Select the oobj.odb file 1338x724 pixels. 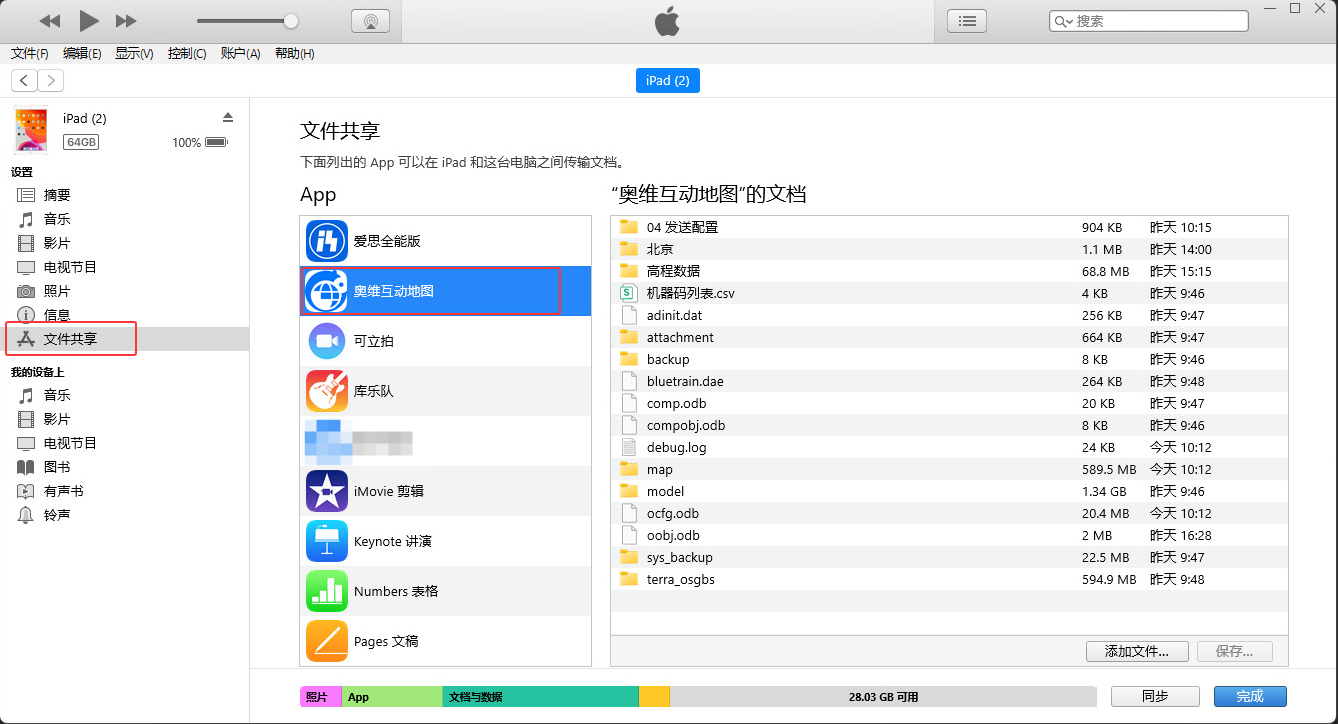click(949, 535)
